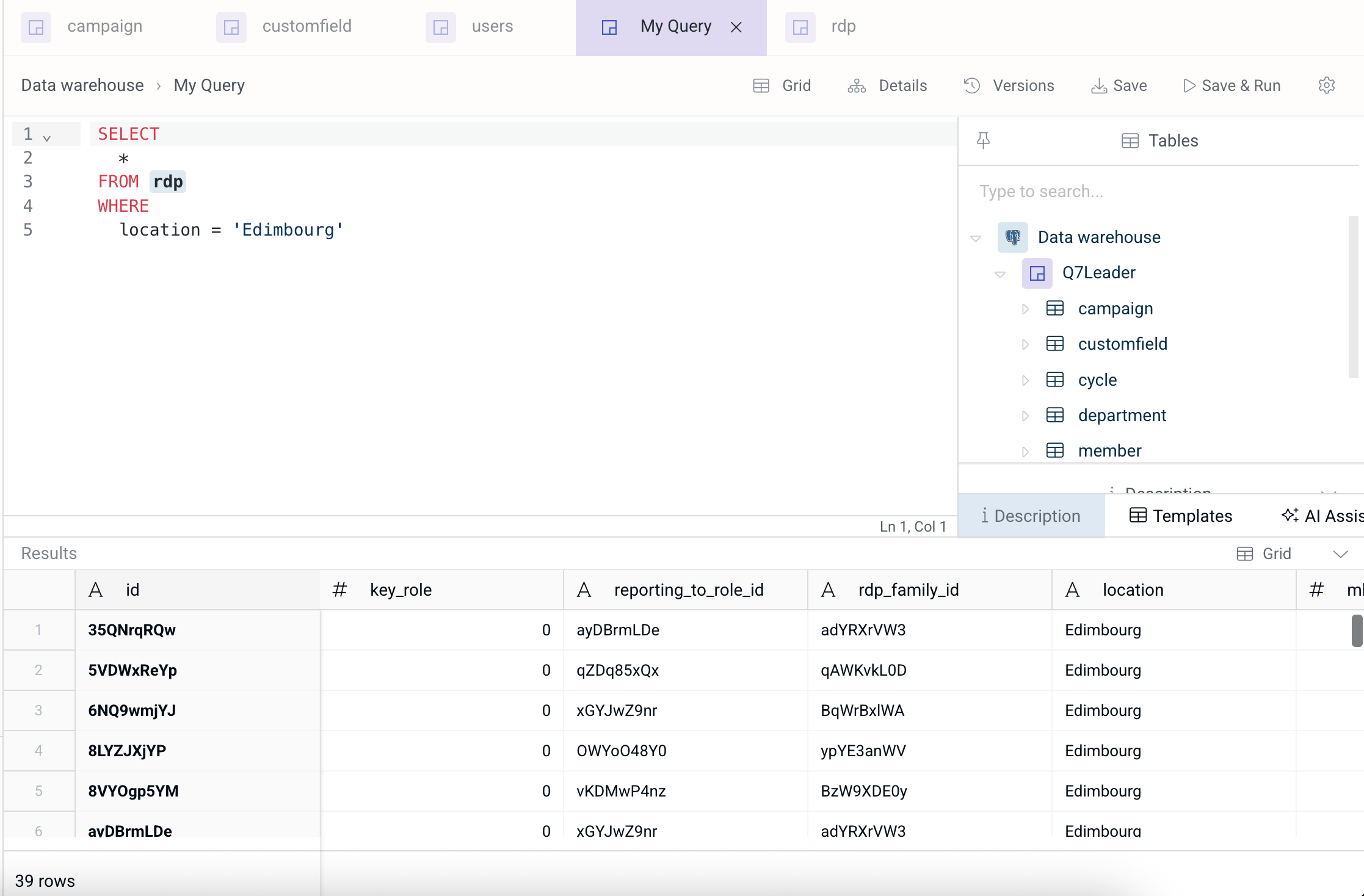
Task: Click the Q7Leader schema icon
Action: point(1037,273)
